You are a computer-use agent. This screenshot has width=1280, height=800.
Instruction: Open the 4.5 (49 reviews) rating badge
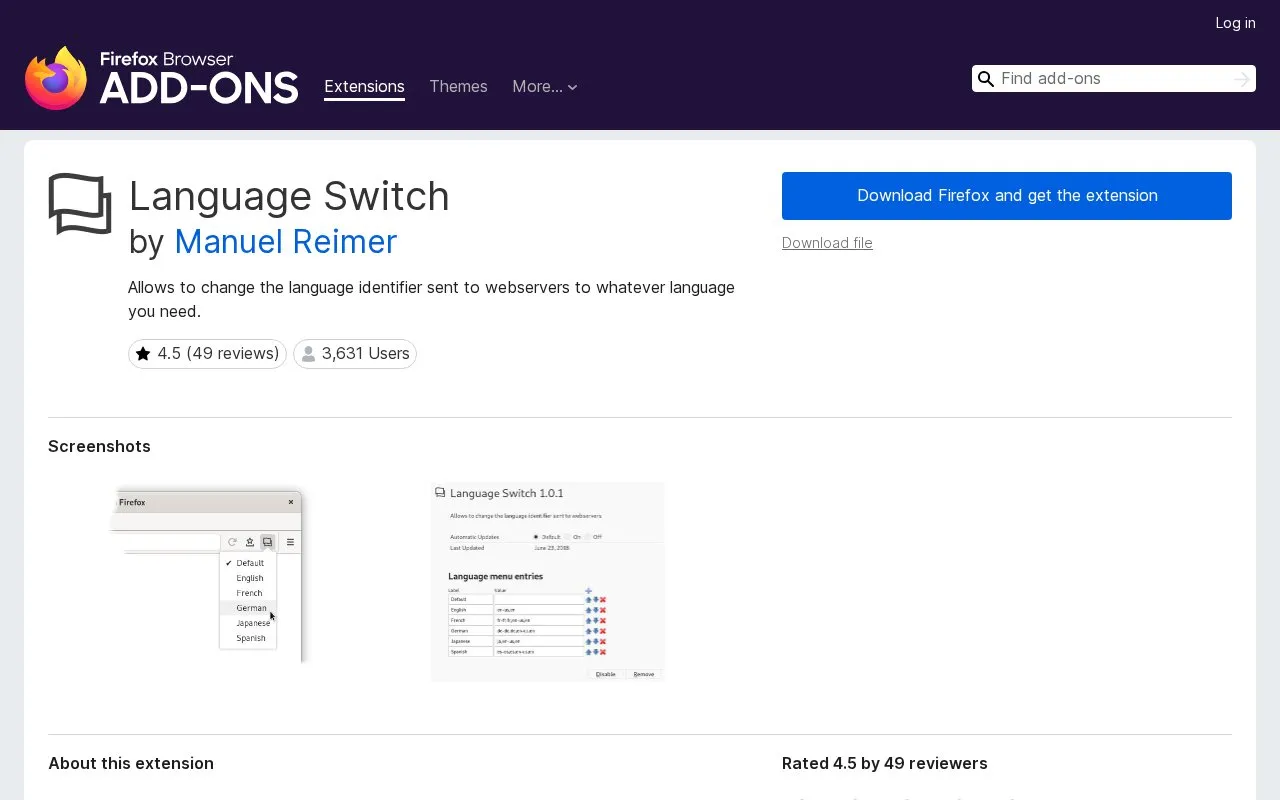coord(207,354)
